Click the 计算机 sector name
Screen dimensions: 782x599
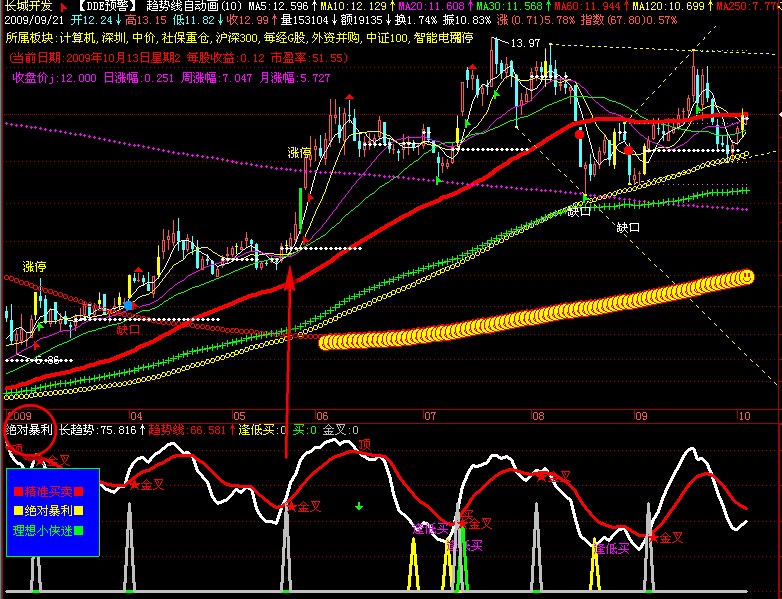pyautogui.click(x=78, y=38)
